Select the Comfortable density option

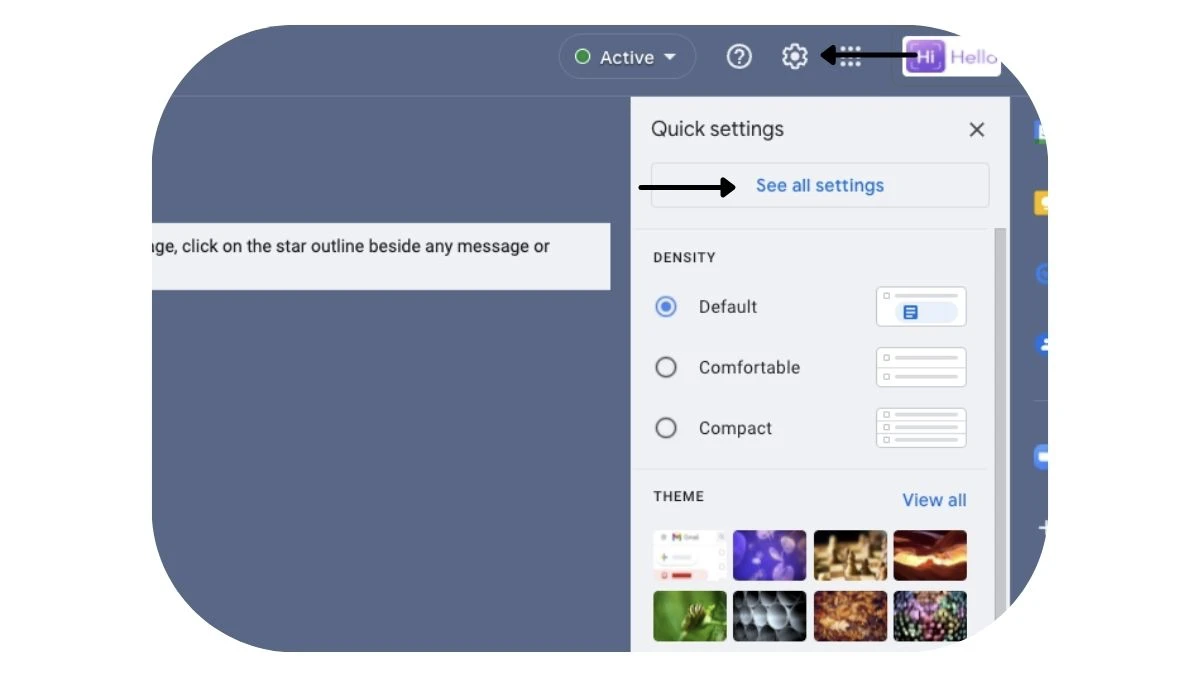coord(666,367)
